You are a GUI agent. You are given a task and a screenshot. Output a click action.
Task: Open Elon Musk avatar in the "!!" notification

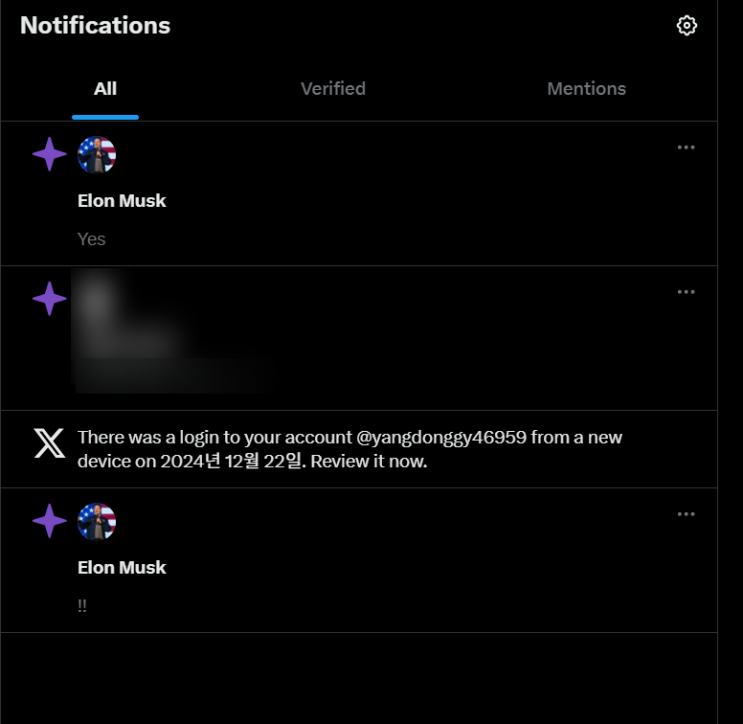tap(97, 522)
